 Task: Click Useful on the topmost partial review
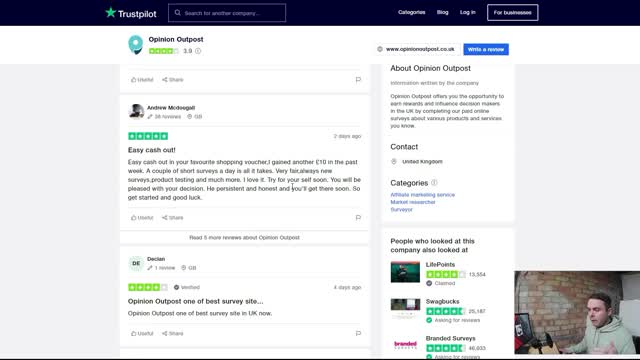142,80
